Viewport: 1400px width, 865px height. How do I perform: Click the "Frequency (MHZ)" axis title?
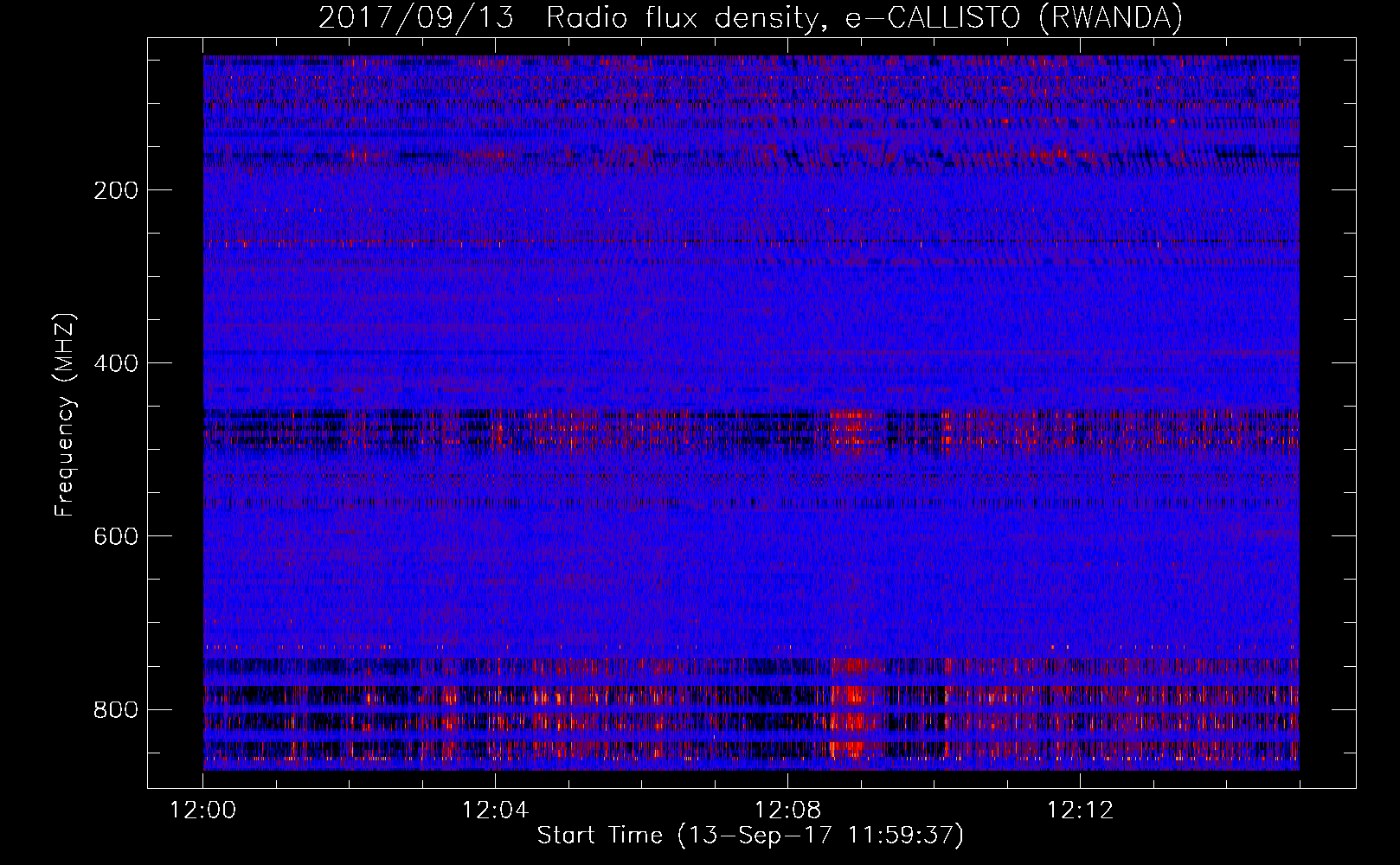pos(65,415)
